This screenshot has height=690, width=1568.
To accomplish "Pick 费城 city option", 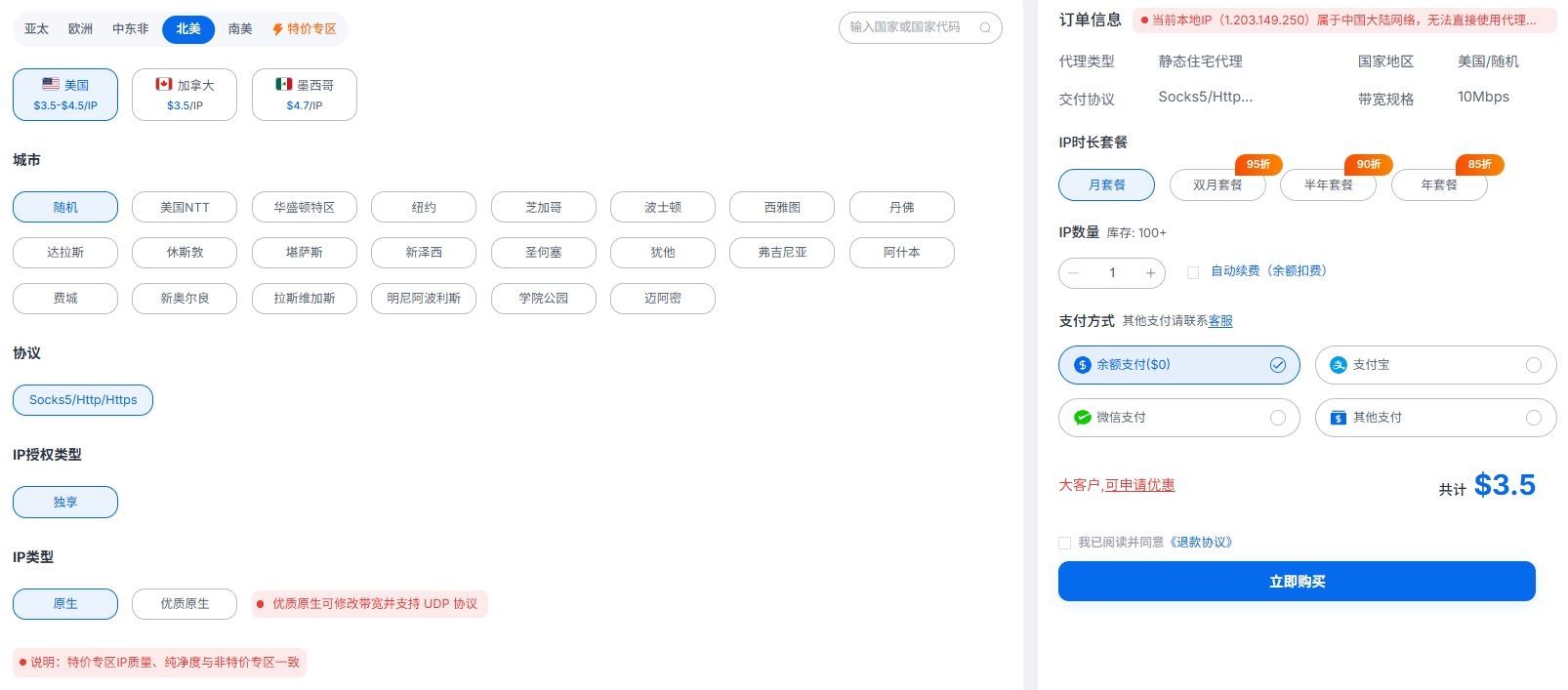I will pos(65,299).
